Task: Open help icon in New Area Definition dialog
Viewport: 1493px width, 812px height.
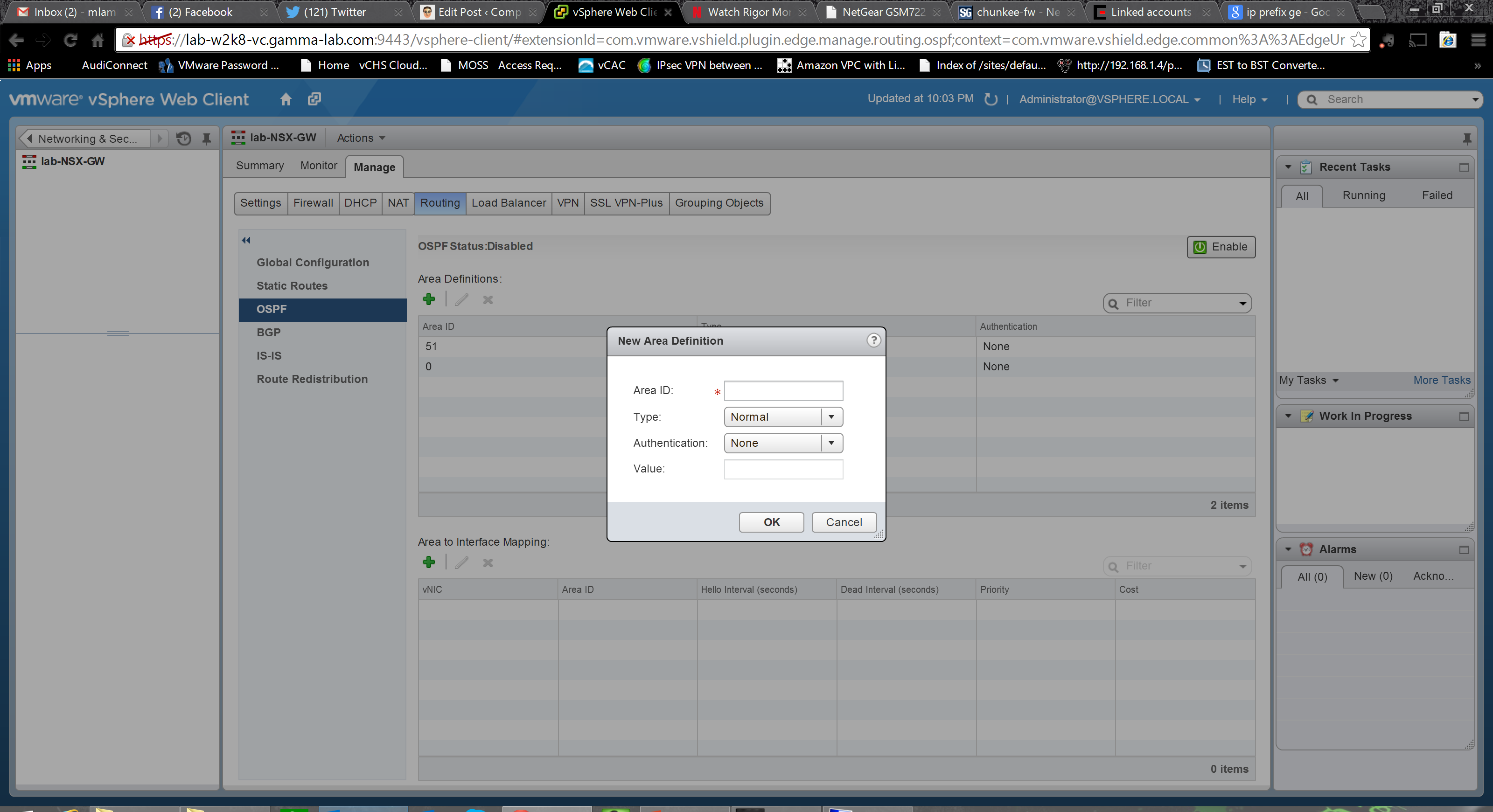Action: click(x=873, y=340)
